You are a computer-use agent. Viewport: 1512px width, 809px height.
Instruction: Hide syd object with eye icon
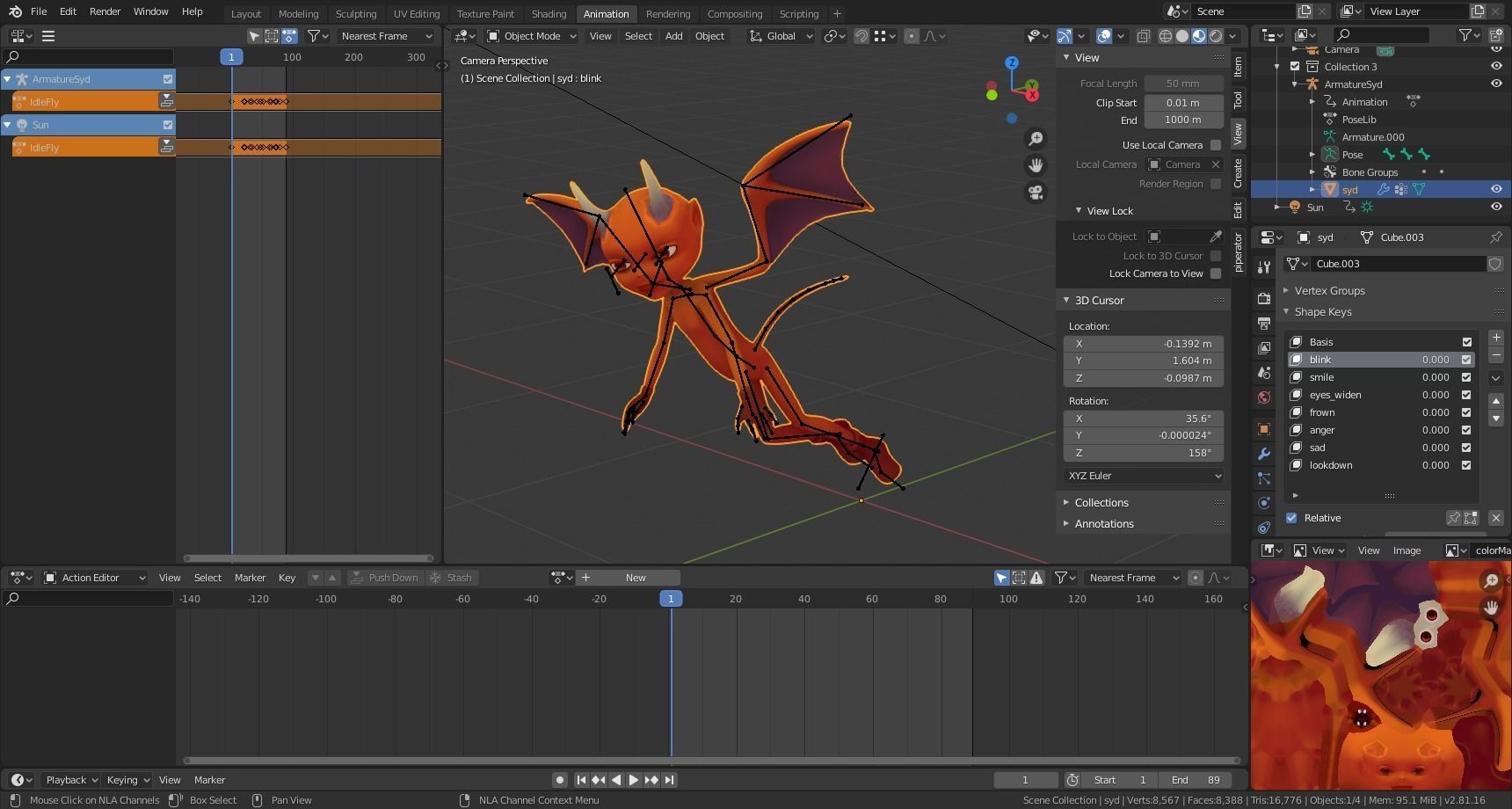(1496, 189)
